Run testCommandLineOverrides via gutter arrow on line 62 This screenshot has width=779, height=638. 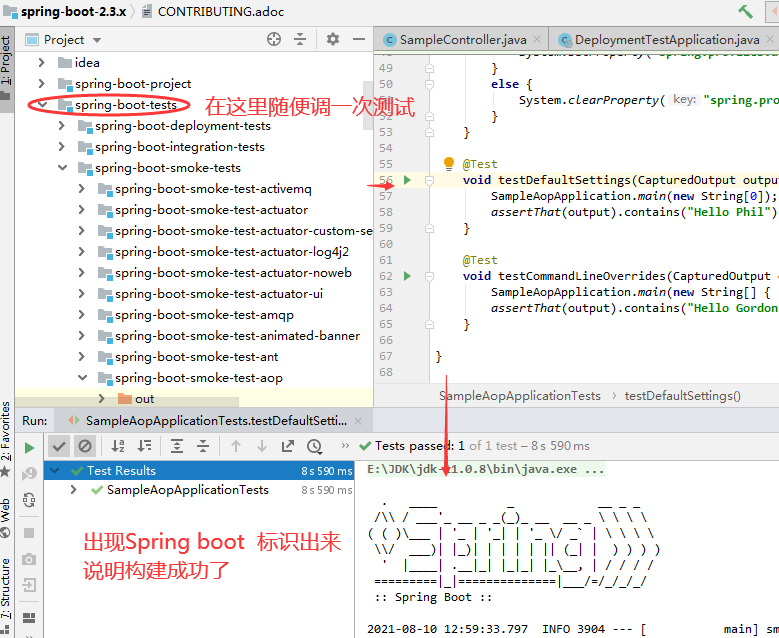[x=407, y=276]
